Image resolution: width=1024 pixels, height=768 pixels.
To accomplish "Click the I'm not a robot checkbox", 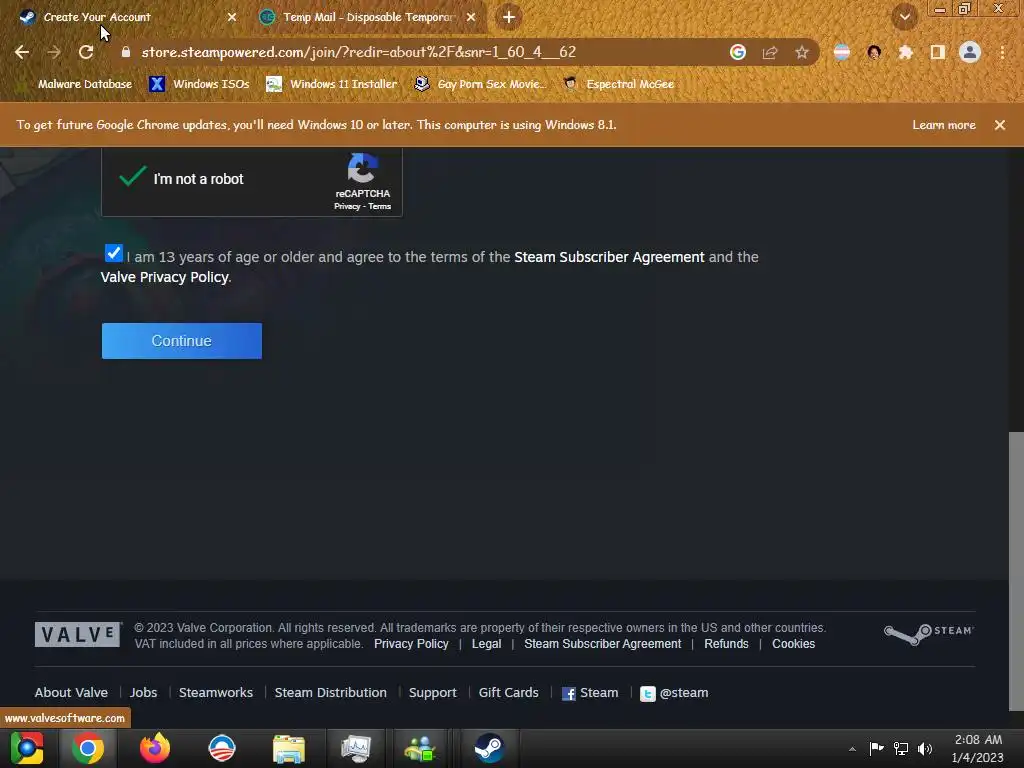I will [x=133, y=178].
